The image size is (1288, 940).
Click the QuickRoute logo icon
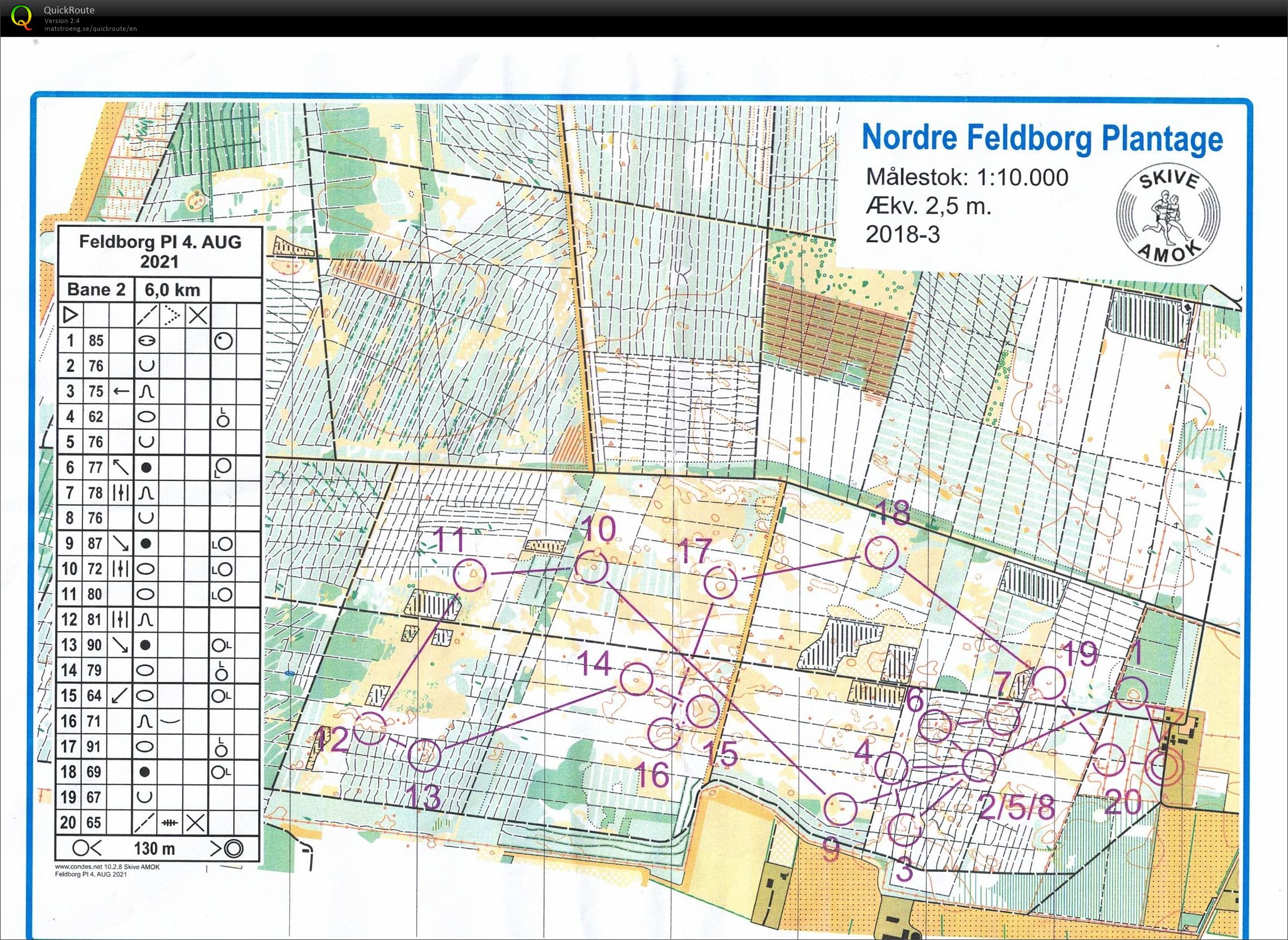pos(20,17)
